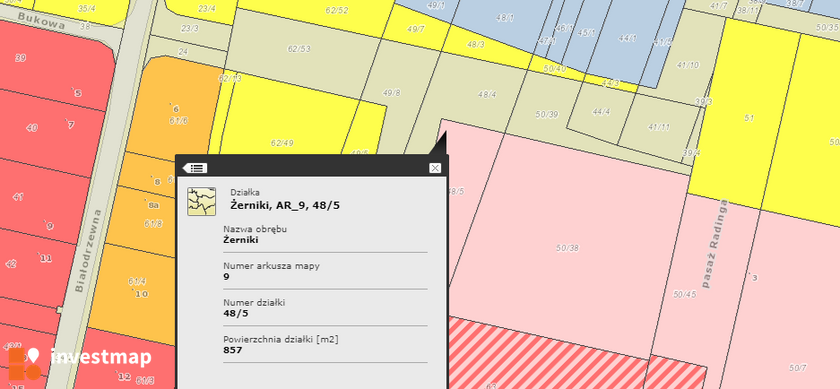Click parcel 41/11 on the map
840x389 pixels.
(x=659, y=127)
